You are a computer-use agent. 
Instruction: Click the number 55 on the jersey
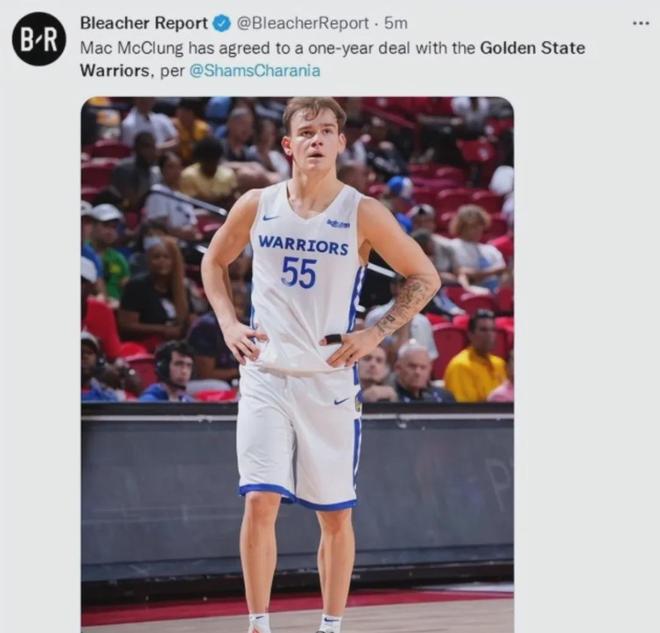tap(298, 272)
